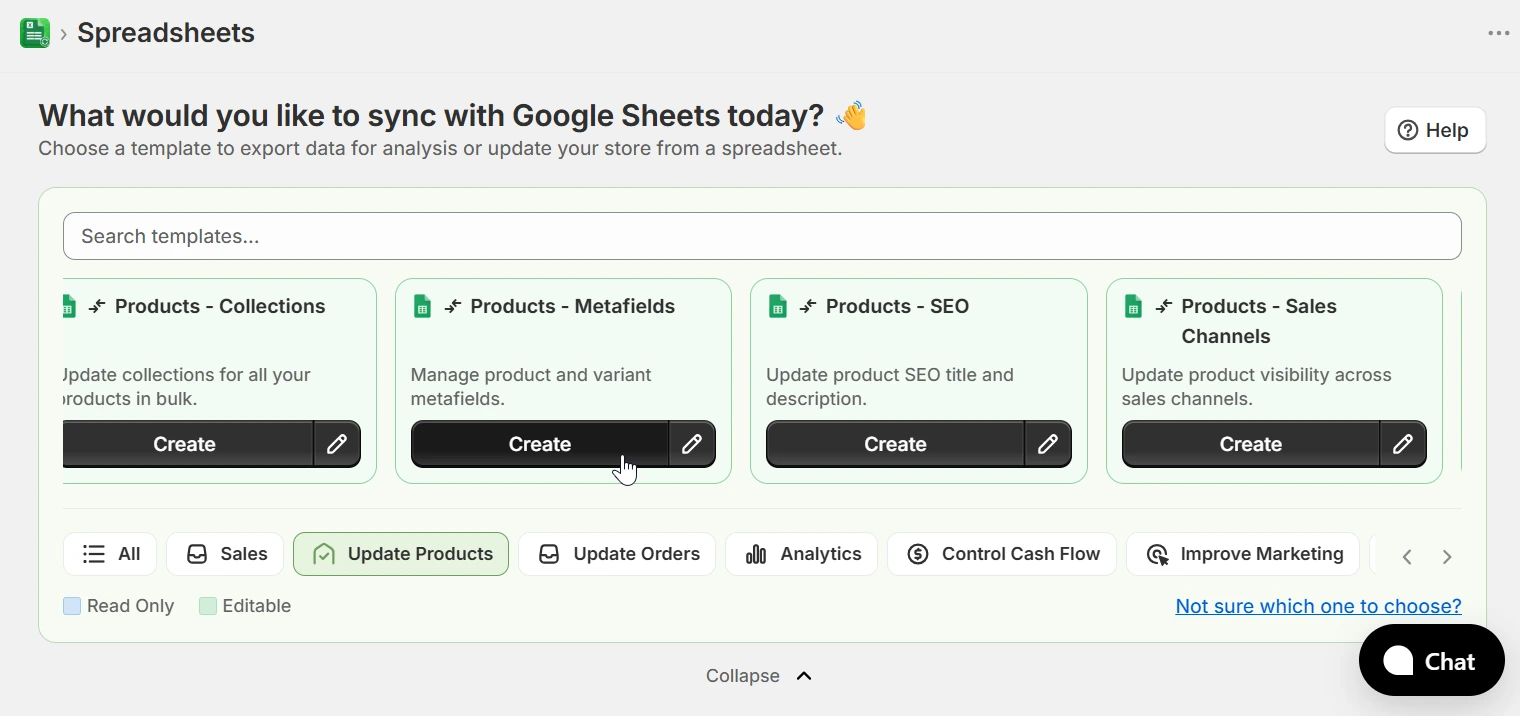Create the Products - Collections template

click(x=187, y=444)
